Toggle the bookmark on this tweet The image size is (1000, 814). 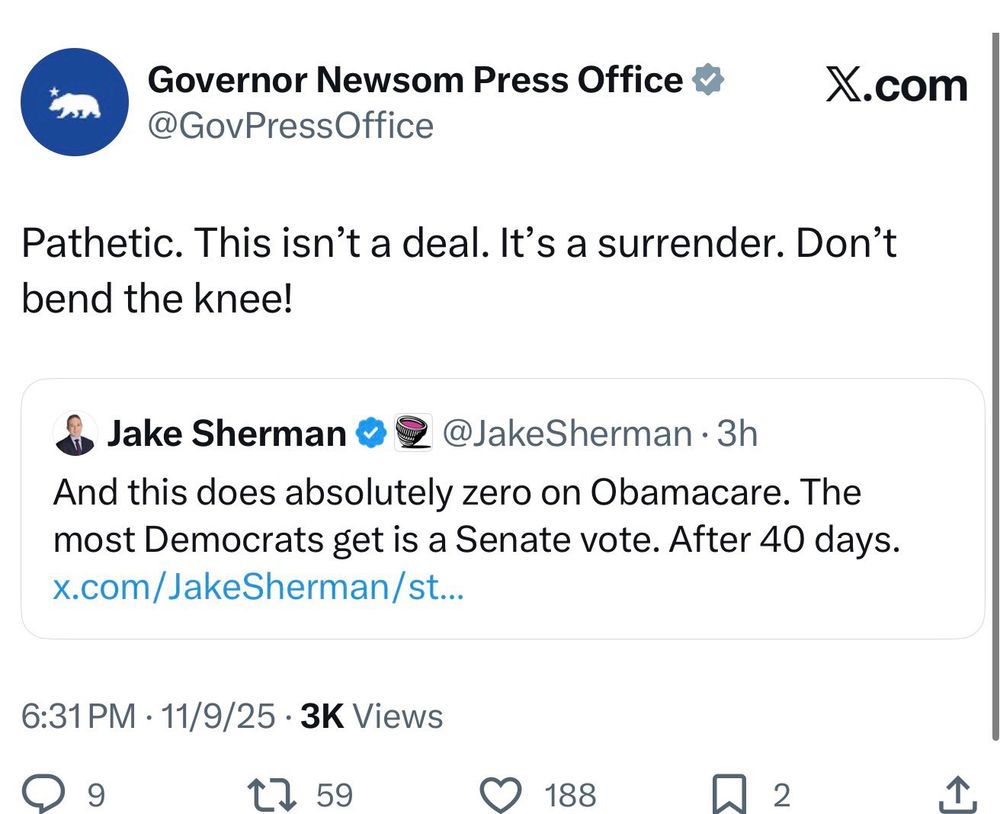point(733,793)
